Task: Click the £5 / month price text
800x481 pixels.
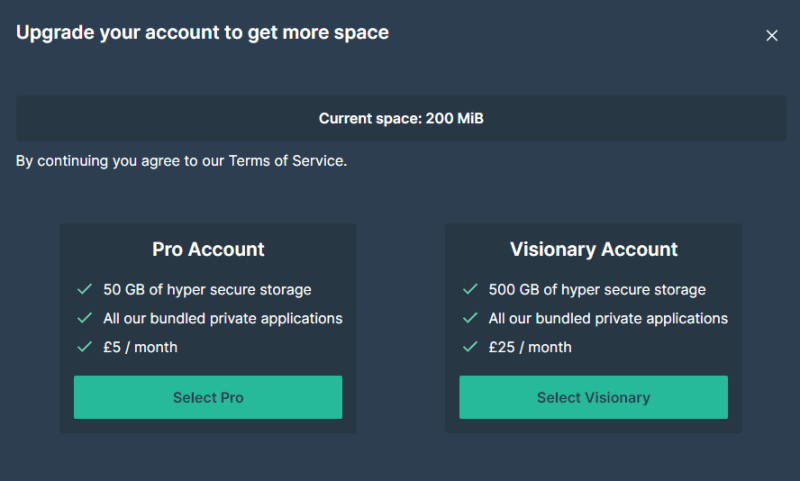Action: click(x=140, y=347)
